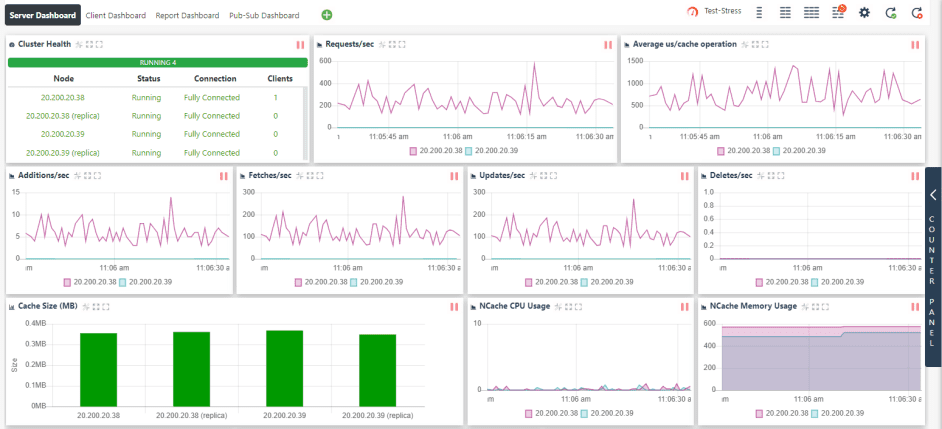Select the three-column layout icon
Screen dimensions: 942x429
click(812, 13)
